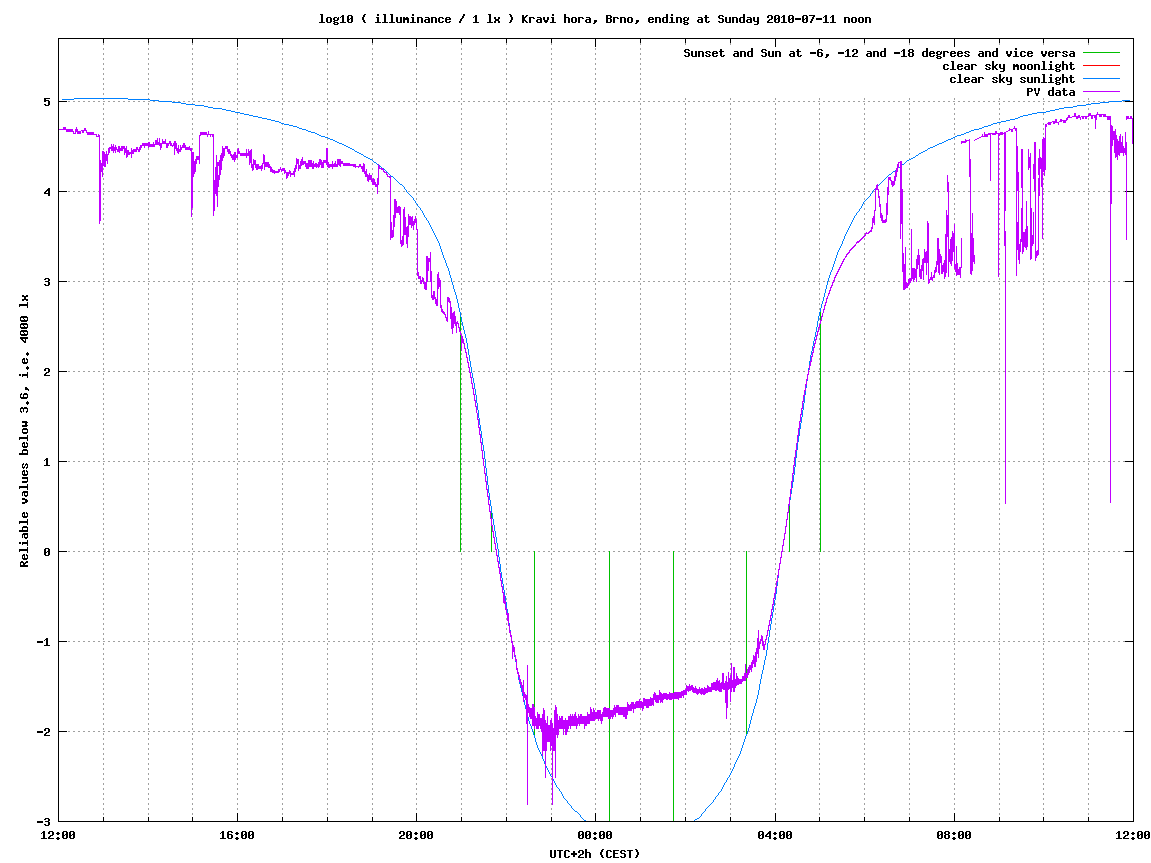
Task: Select legend entry 'Sunset and Sun at -6, -12 and -18 degrees'
Action: (879, 53)
